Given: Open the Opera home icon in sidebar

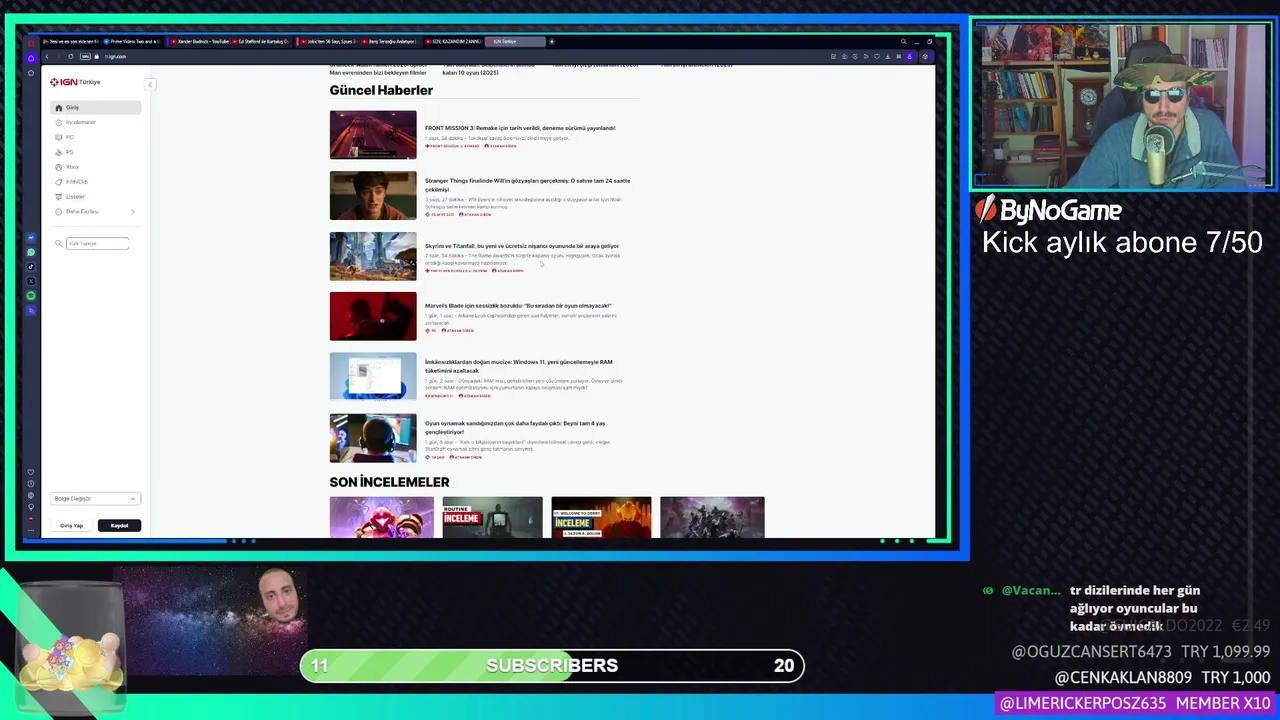Looking at the screenshot, I should [31, 57].
